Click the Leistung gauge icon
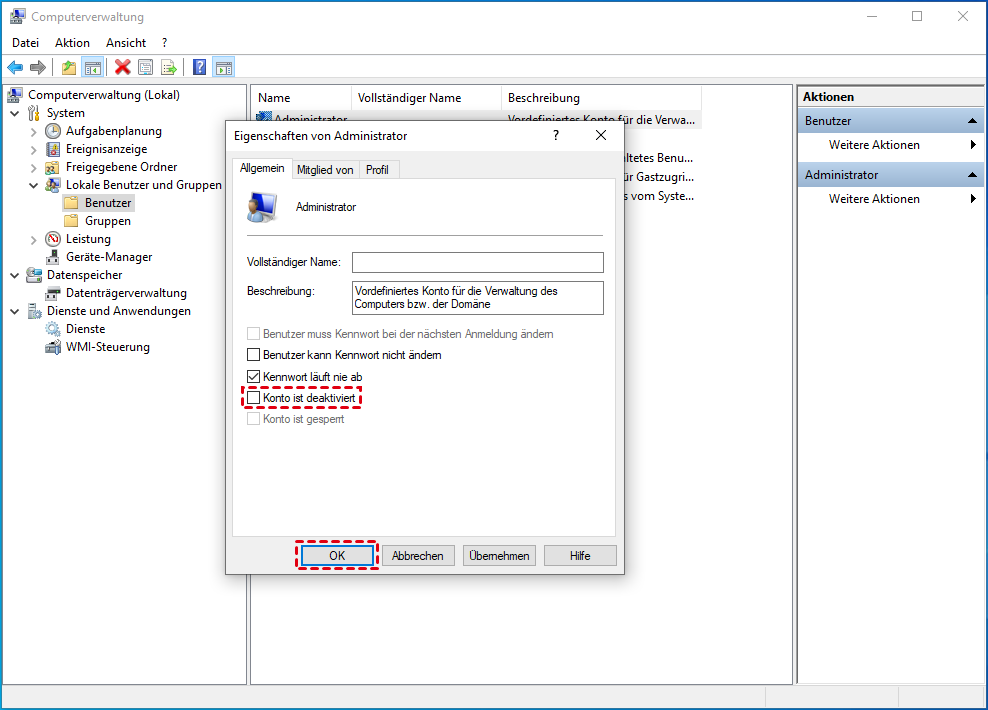 (53, 239)
